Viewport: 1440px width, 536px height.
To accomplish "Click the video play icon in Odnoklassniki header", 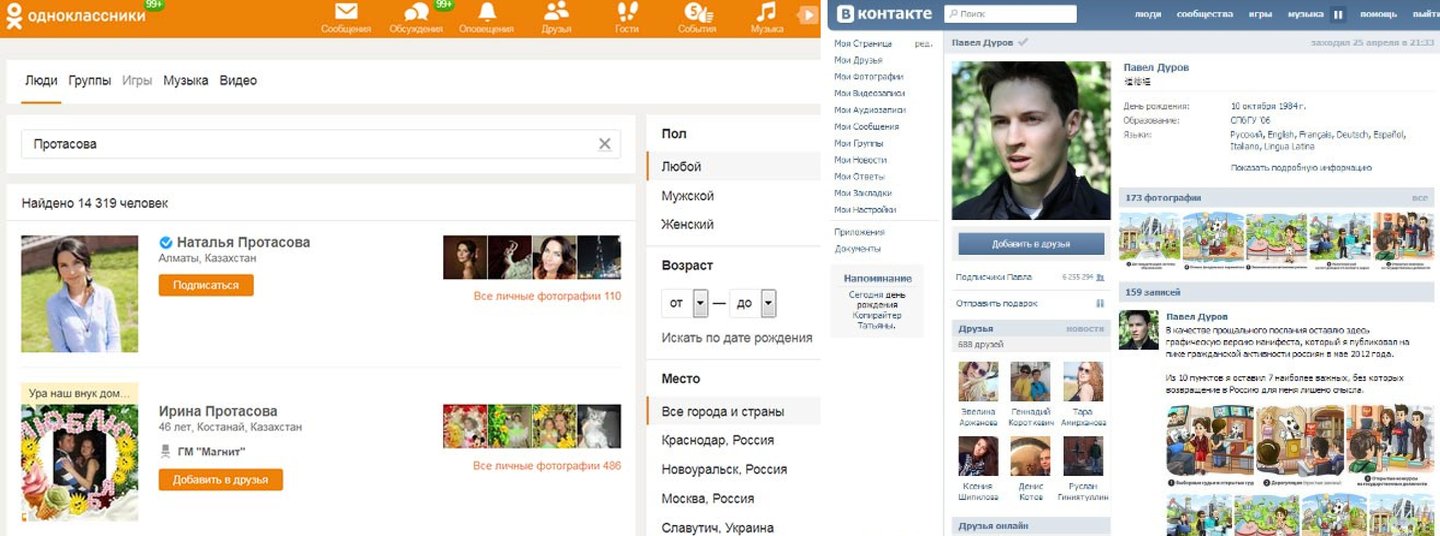I will click(808, 14).
